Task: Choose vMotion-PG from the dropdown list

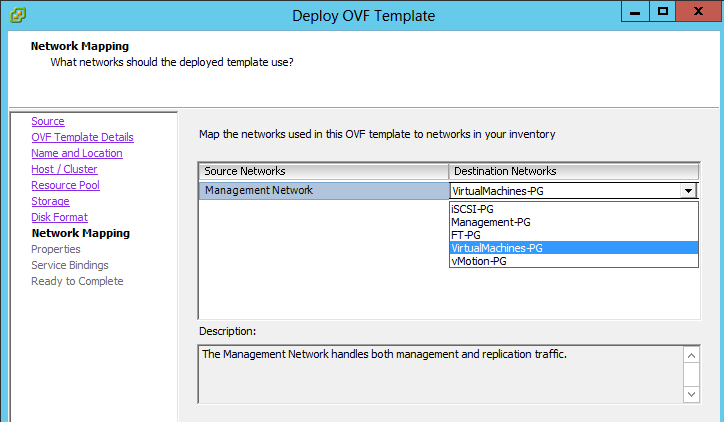Action: tap(482, 261)
